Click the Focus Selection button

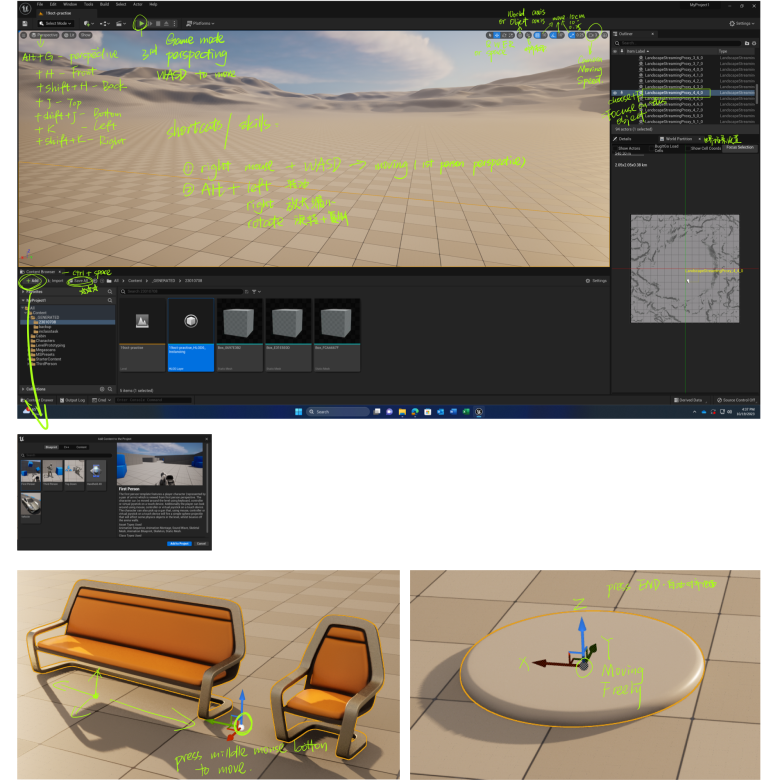(740, 148)
